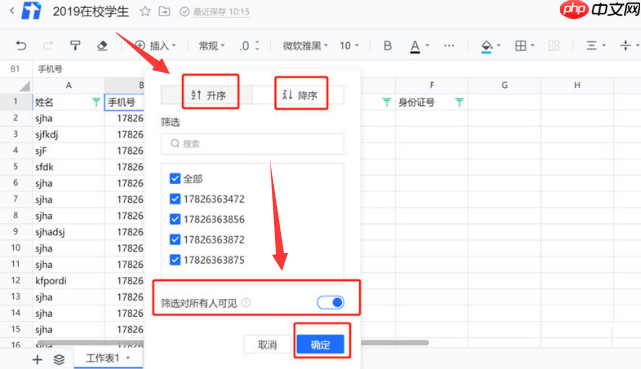
Task: Select all cells via corner triangle
Action: click(25, 85)
